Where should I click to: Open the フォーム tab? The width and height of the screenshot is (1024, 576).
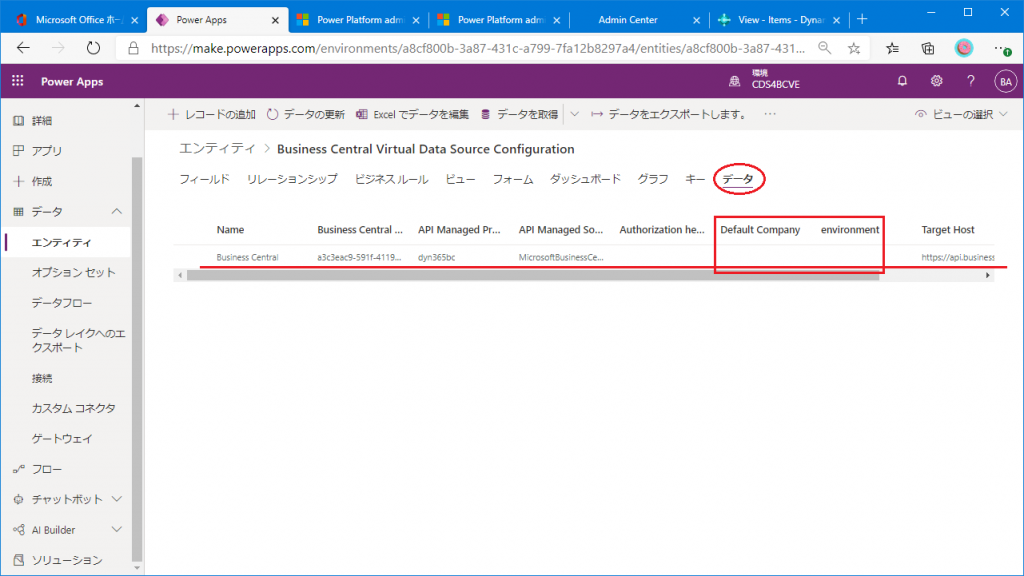(x=513, y=179)
